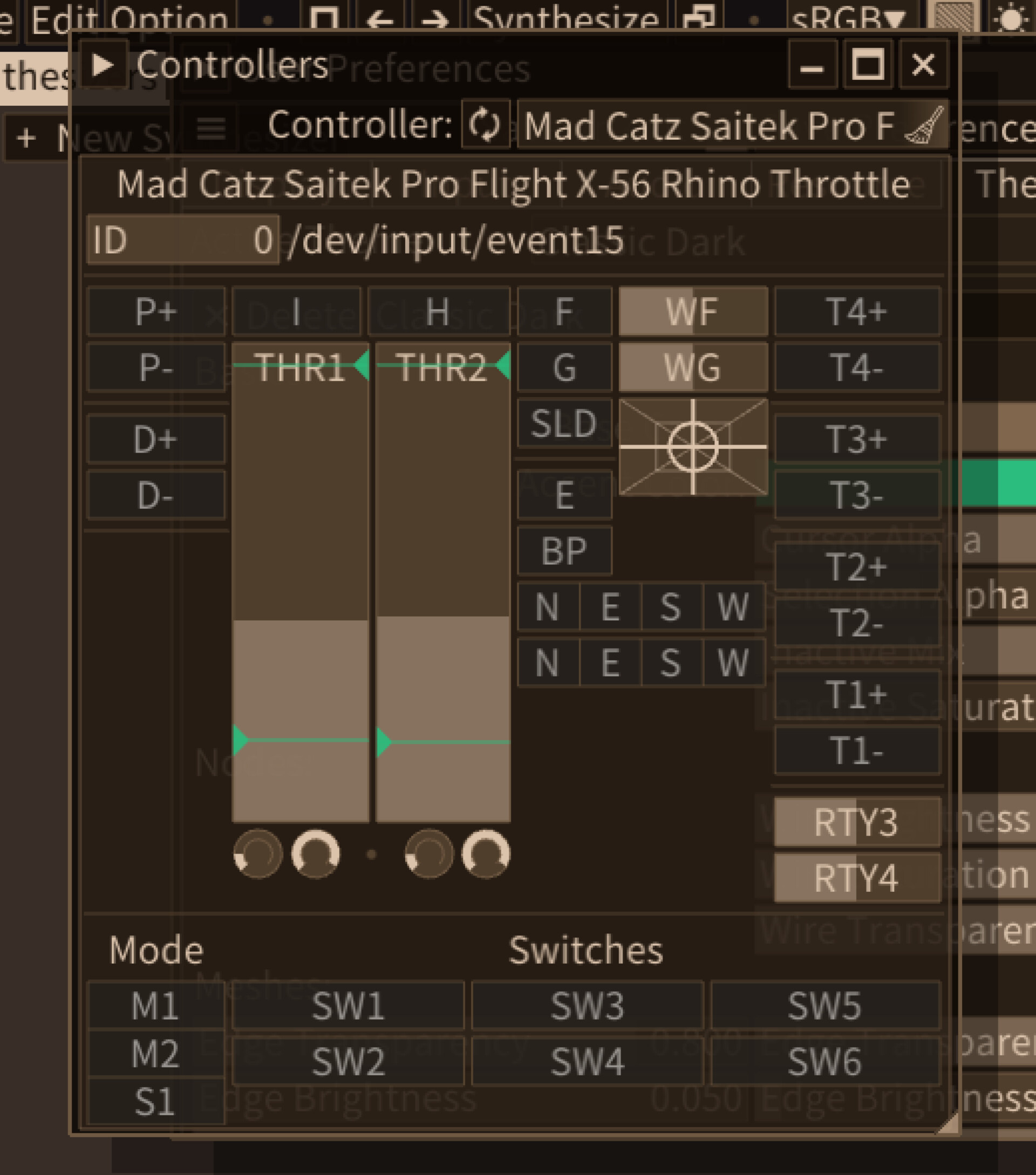Click switch SW1
This screenshot has height=1175, width=1036.
click(x=349, y=1006)
